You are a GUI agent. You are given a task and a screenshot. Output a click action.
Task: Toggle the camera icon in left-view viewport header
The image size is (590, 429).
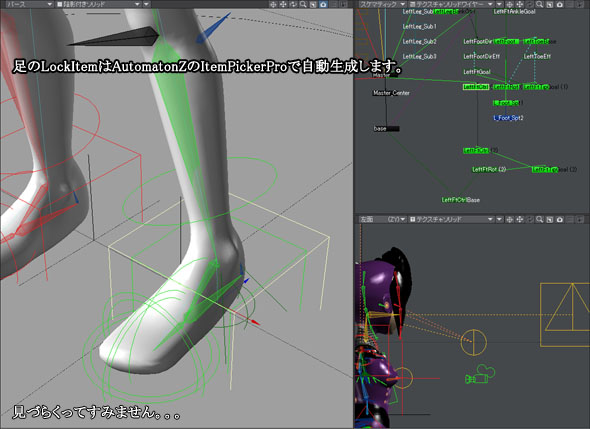tap(560, 219)
